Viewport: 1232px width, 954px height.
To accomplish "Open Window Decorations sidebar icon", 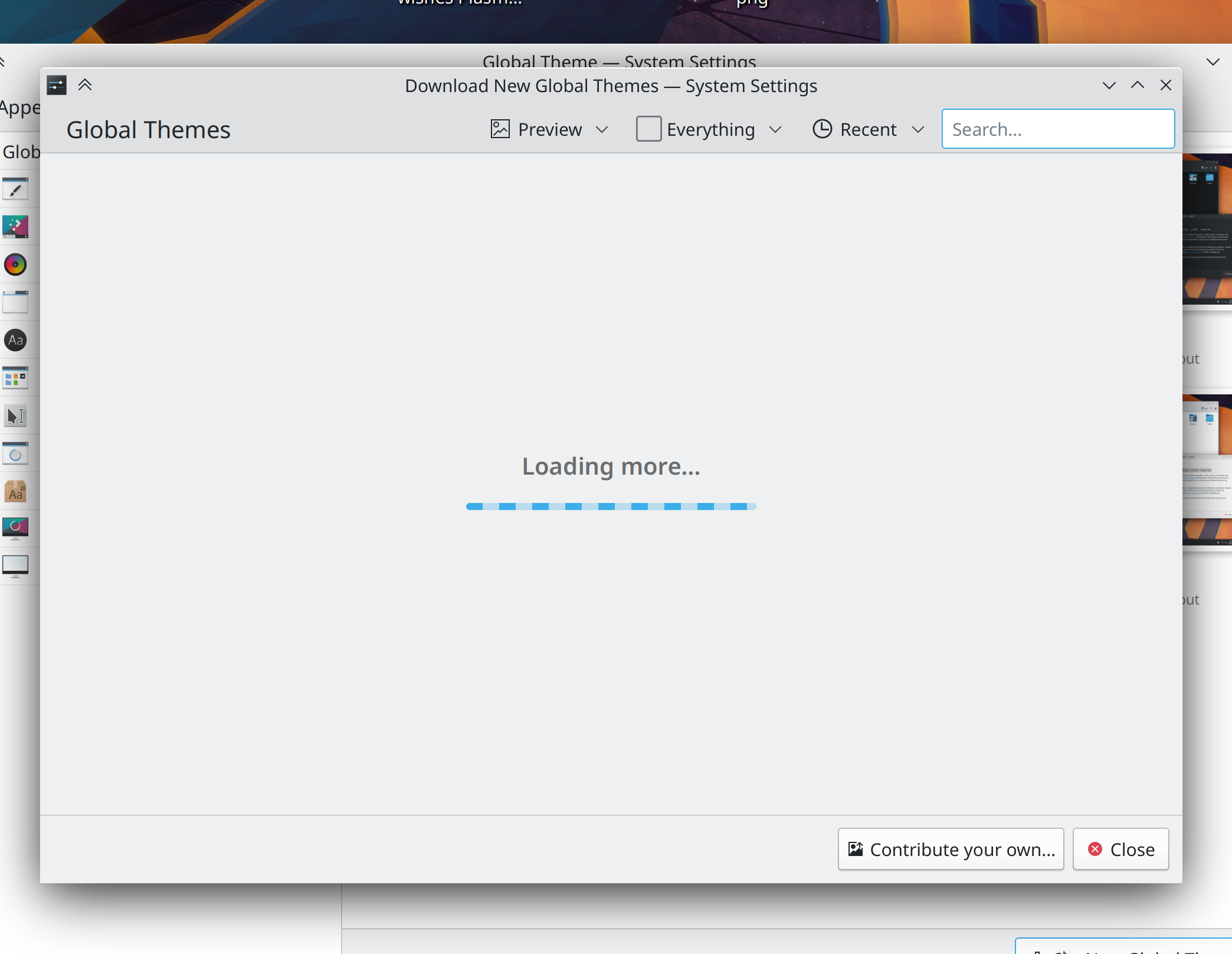I will tap(15, 302).
